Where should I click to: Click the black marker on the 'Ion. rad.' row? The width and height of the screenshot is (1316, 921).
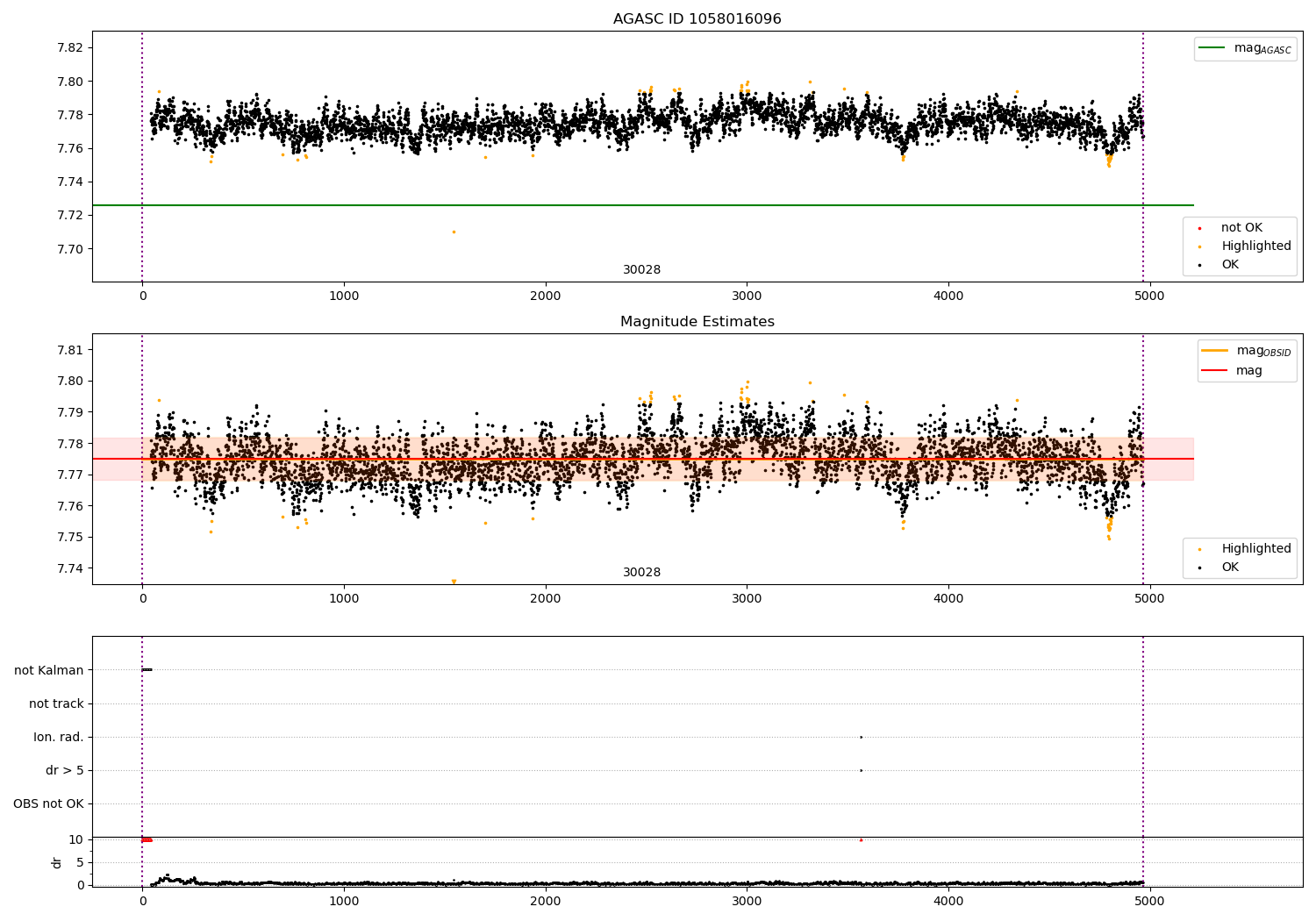tap(861, 737)
